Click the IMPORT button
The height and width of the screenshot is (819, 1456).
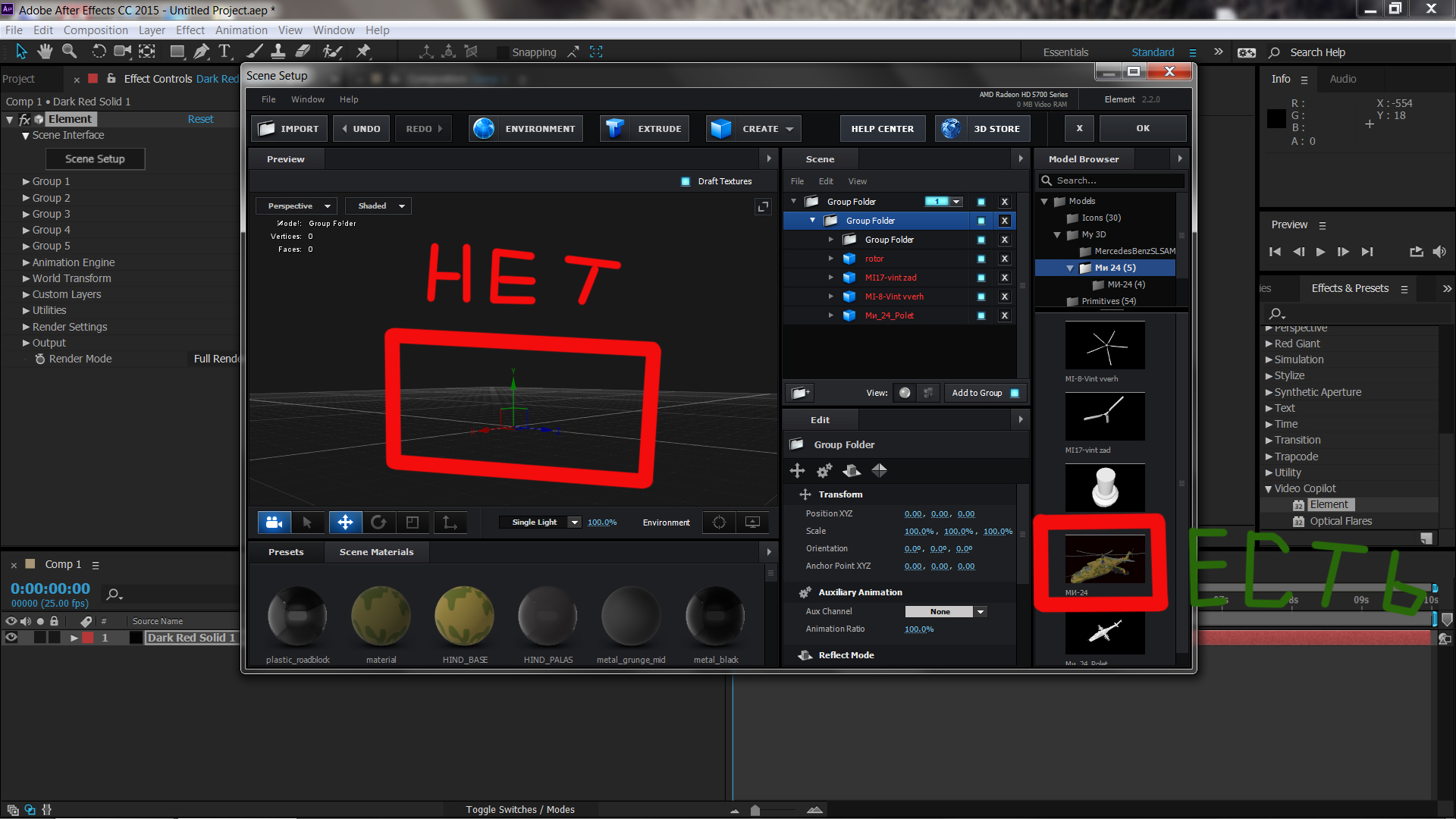[290, 129]
